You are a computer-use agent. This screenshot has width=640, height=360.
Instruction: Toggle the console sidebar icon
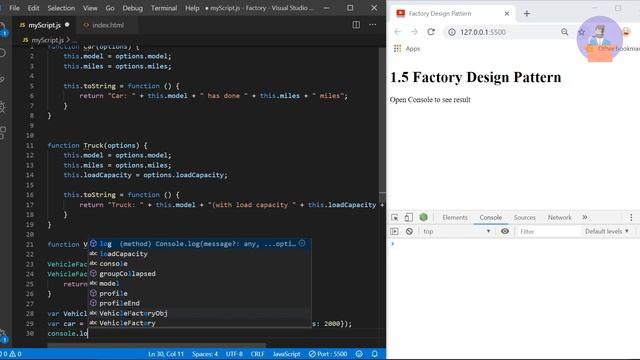[394, 231]
